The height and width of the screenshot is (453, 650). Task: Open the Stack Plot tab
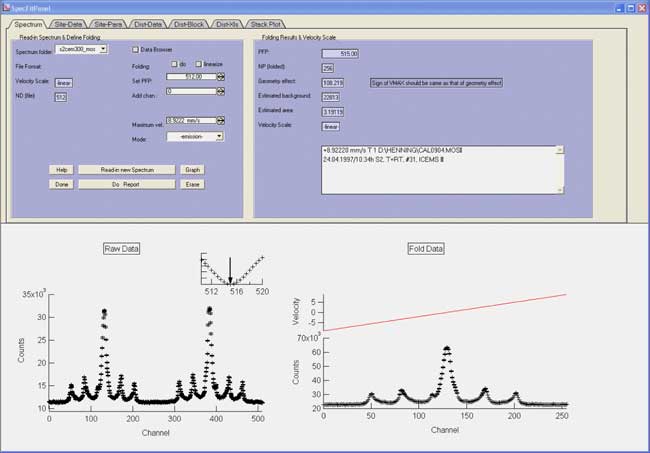[x=265, y=22]
